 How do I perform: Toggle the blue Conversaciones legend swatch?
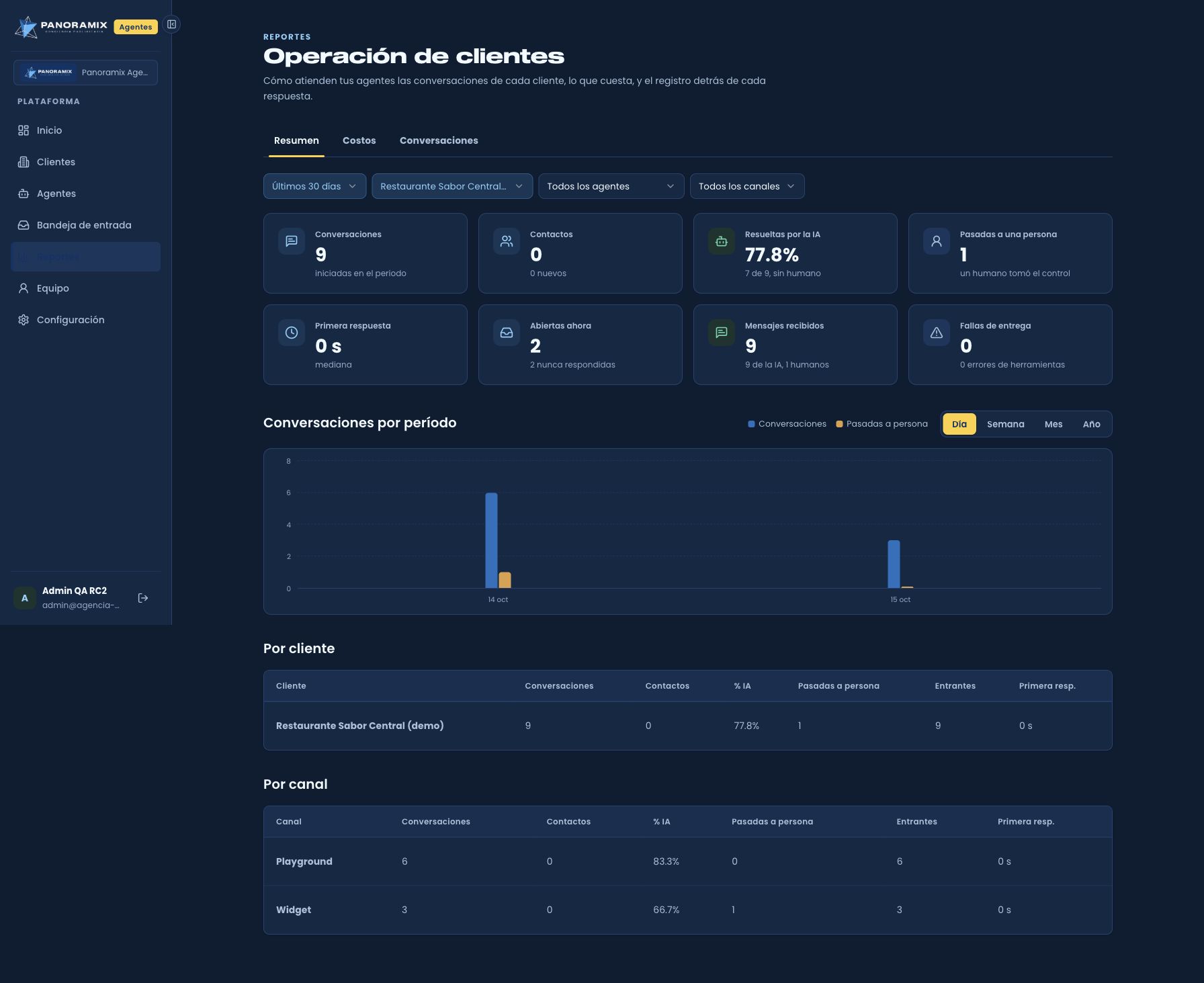pyautogui.click(x=751, y=424)
